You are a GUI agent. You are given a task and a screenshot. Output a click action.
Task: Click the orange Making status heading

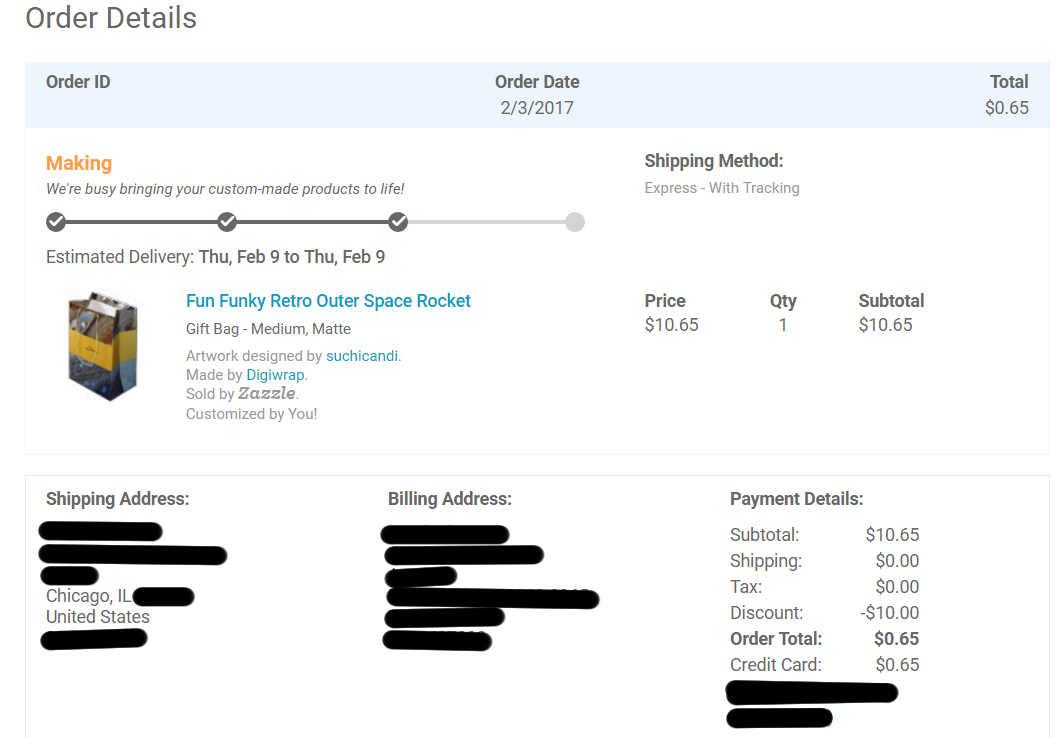tap(79, 163)
